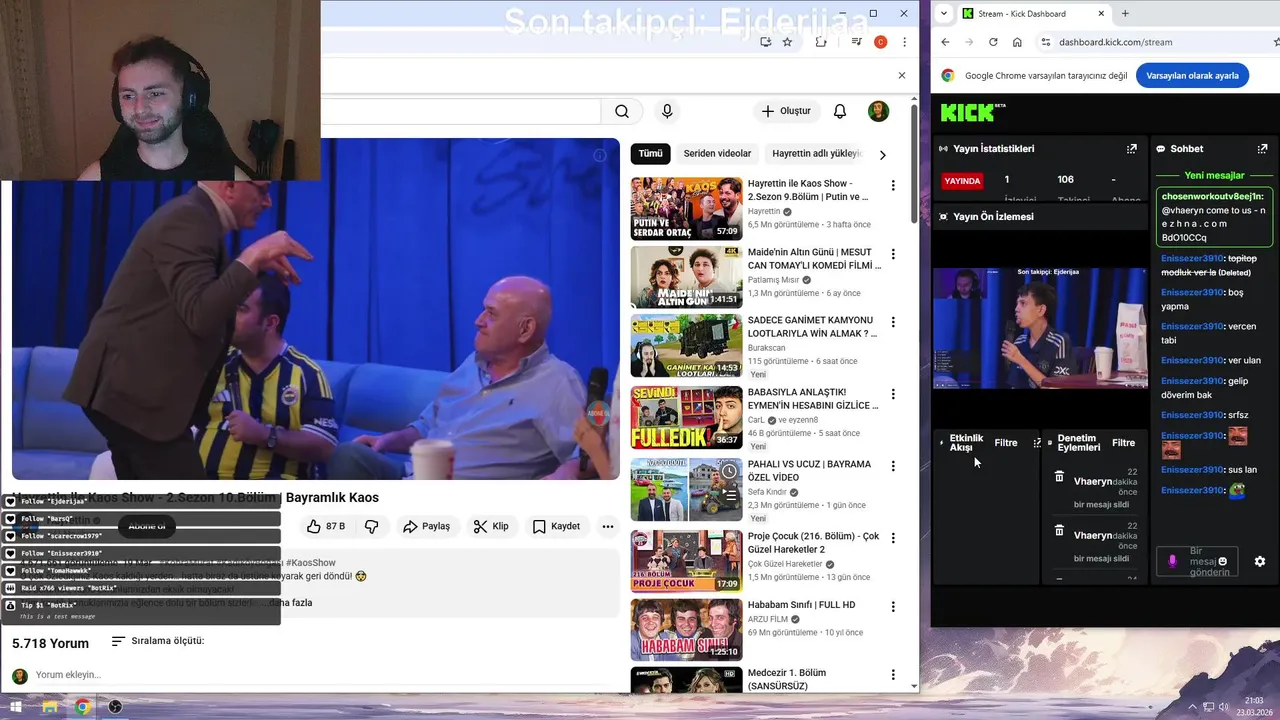Reload the Kick dashboard page

993,42
